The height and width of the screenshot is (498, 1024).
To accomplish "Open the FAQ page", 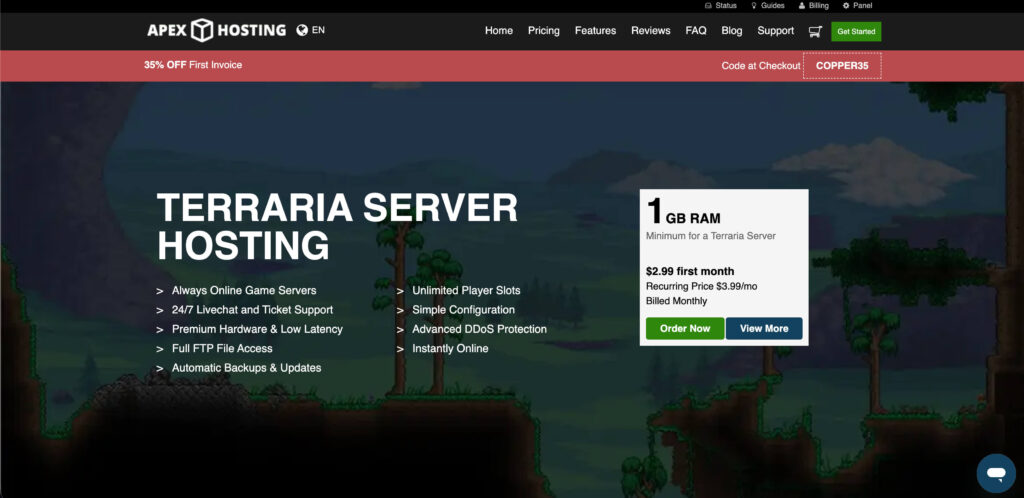I will pyautogui.click(x=696, y=31).
